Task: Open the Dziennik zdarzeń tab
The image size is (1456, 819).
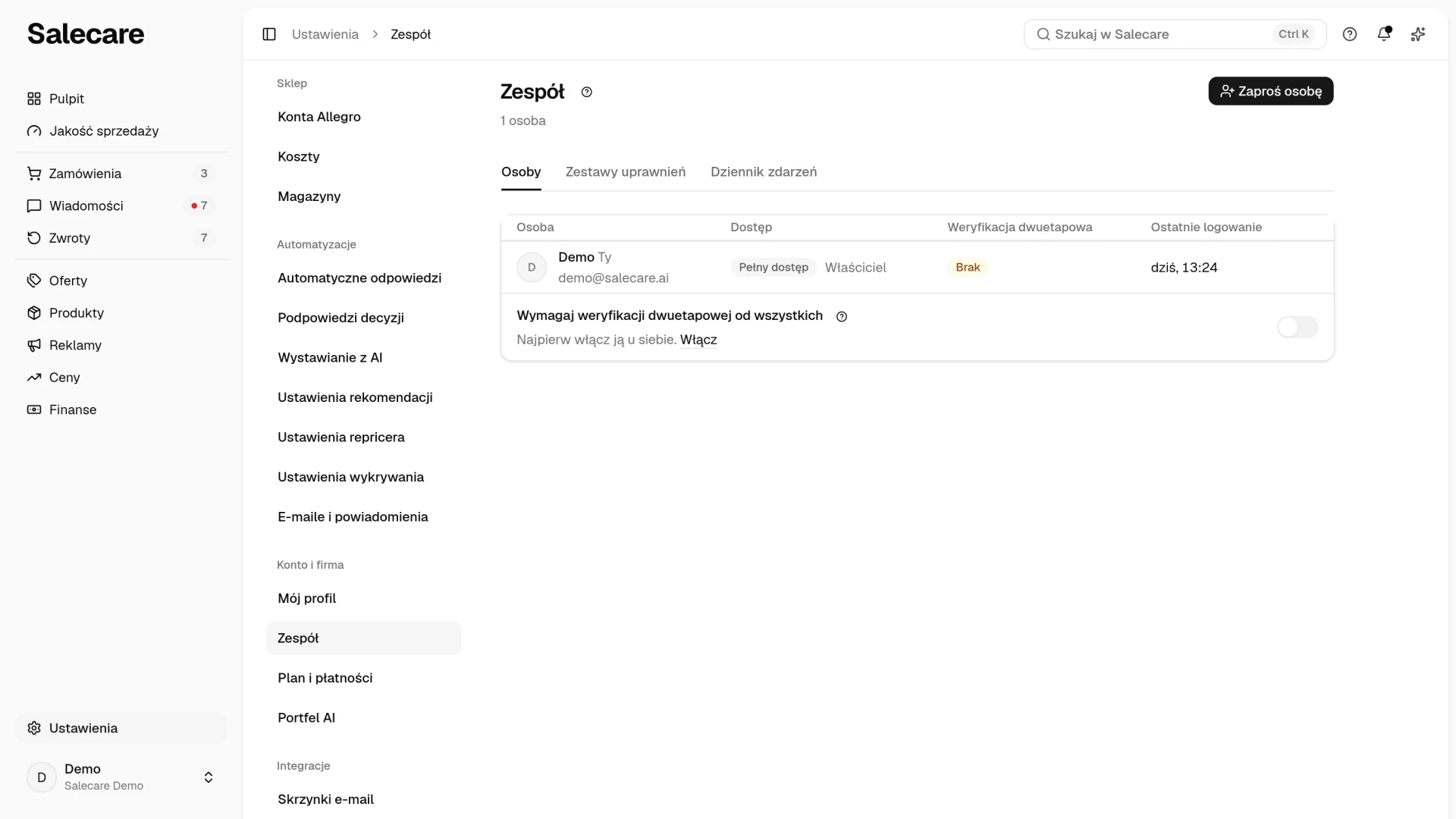Action: click(764, 172)
